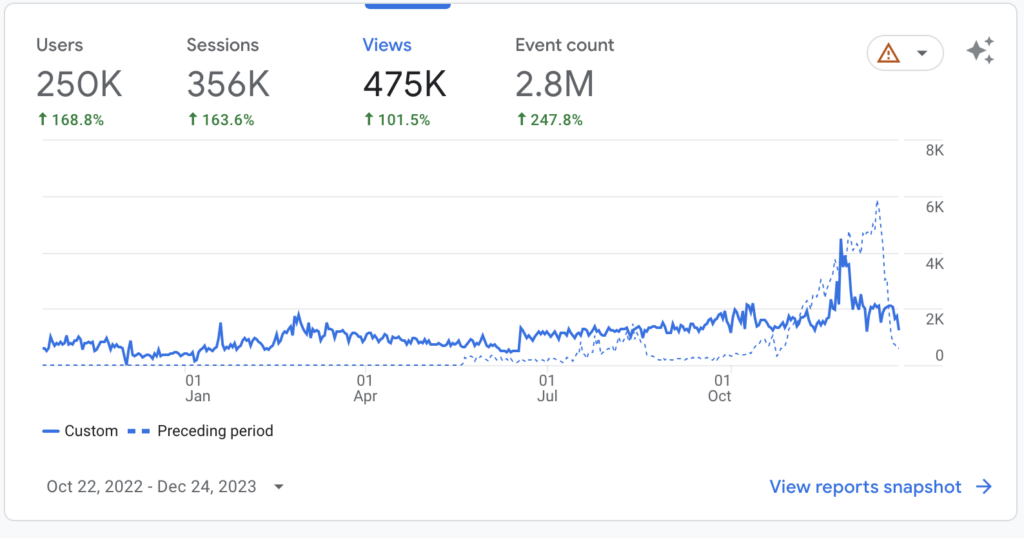Click the arrow icon beside View reports snapshot

click(x=984, y=487)
